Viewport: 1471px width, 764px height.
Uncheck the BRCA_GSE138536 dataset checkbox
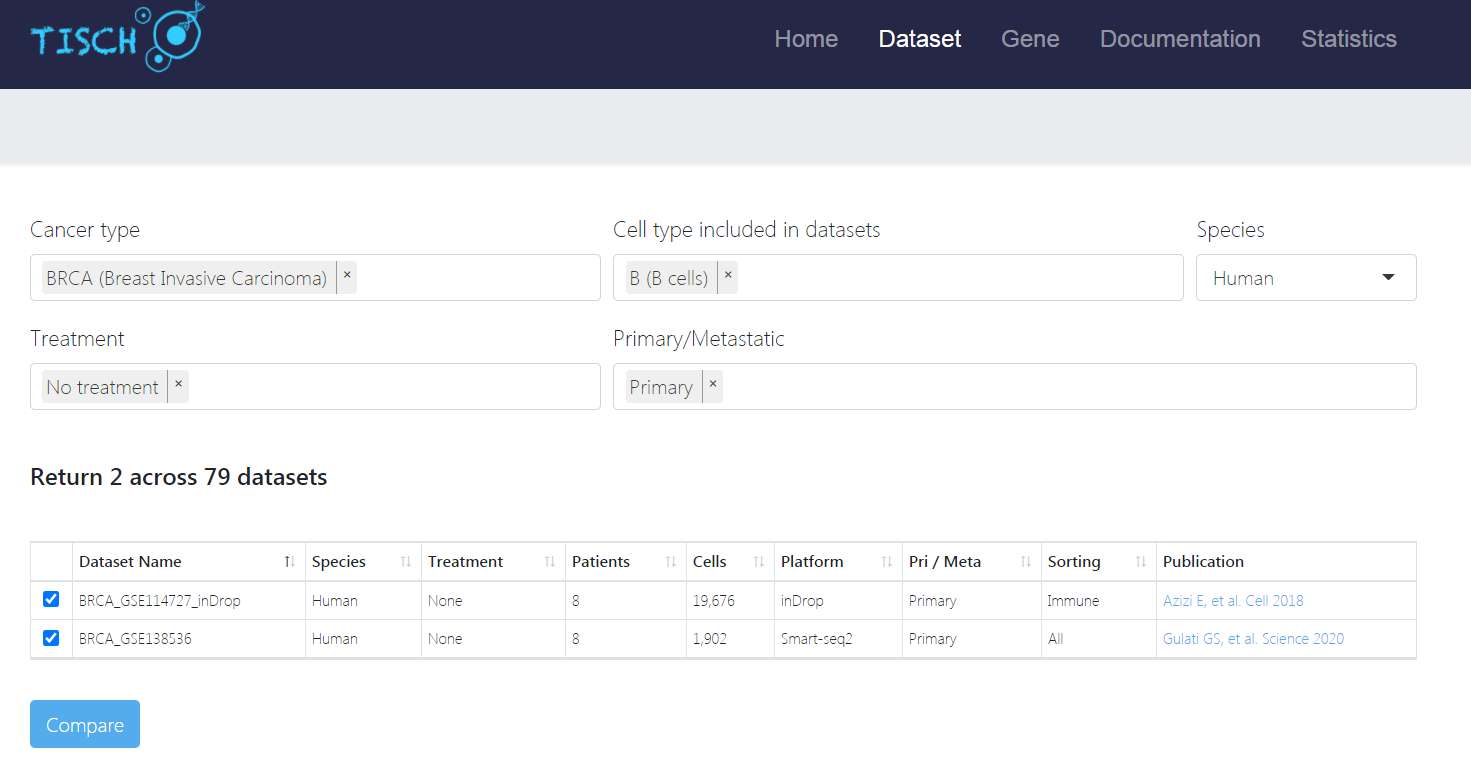pyautogui.click(x=51, y=638)
